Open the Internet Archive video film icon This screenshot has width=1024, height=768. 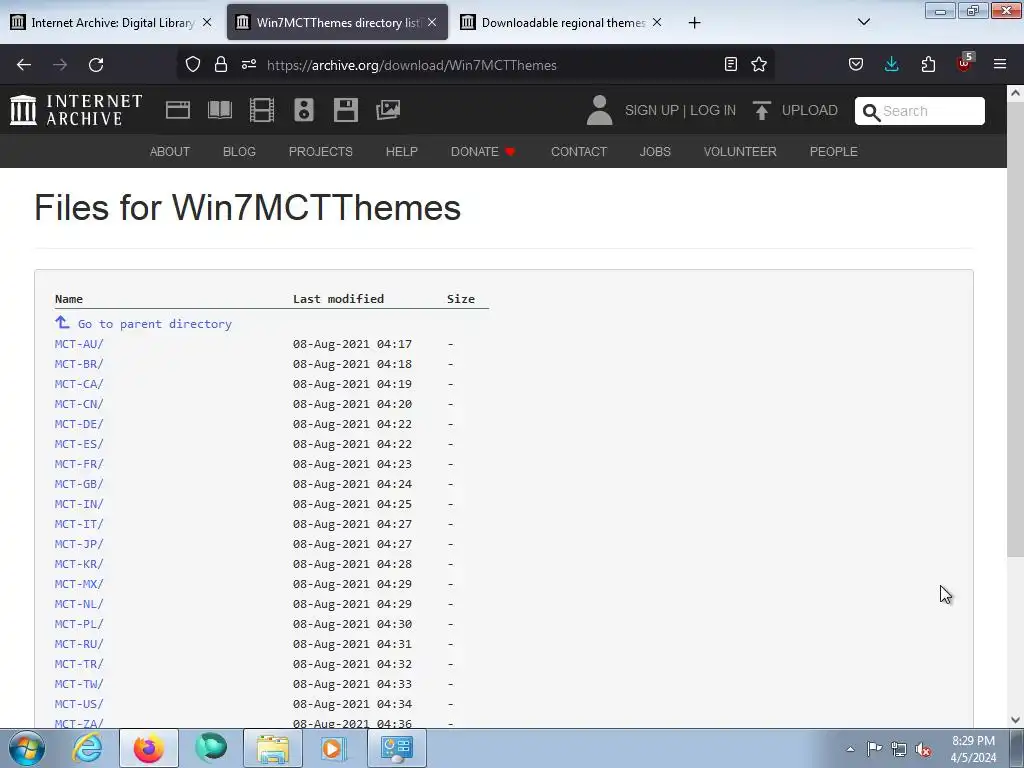(x=262, y=110)
